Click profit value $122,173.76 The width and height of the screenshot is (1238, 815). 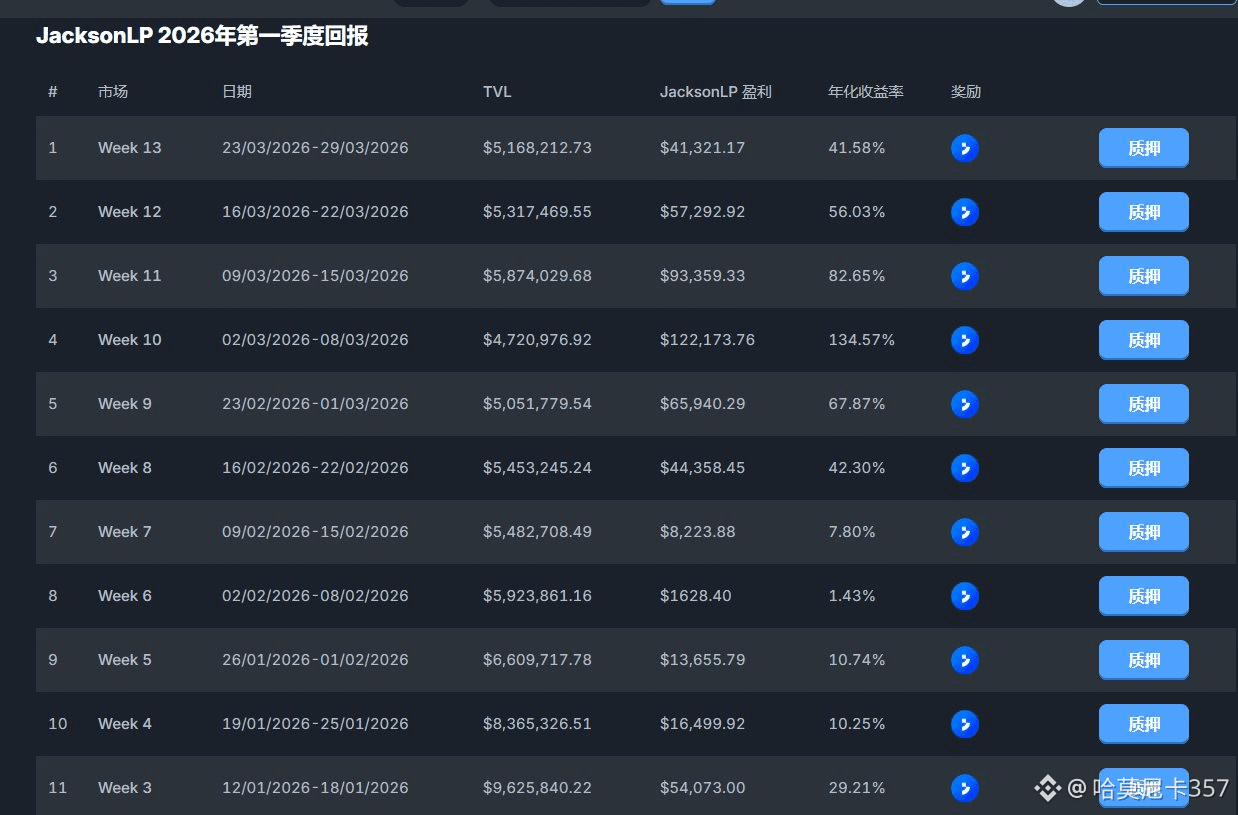click(707, 340)
